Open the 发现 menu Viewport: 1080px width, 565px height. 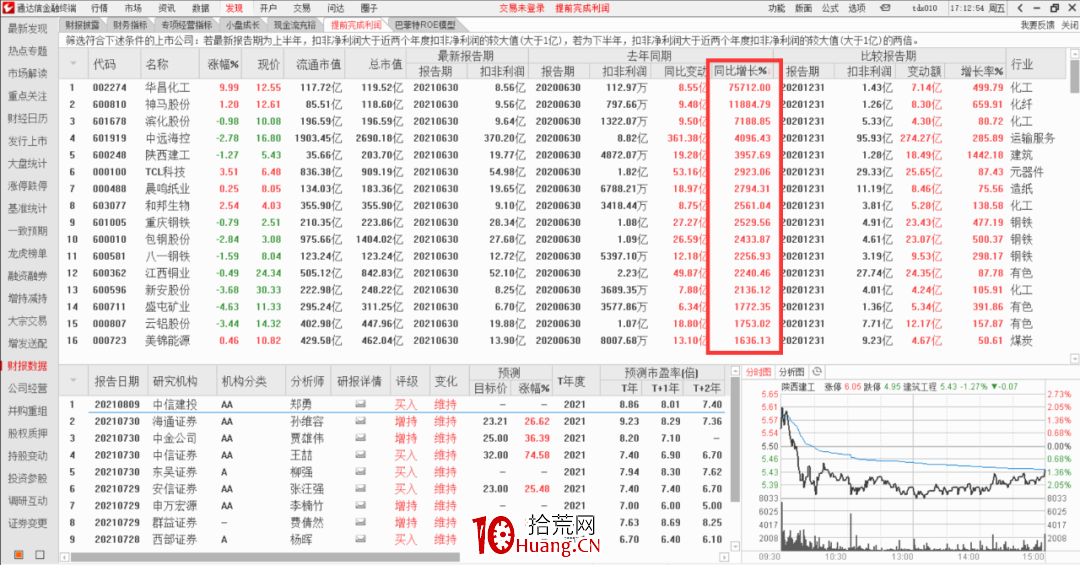234,8
